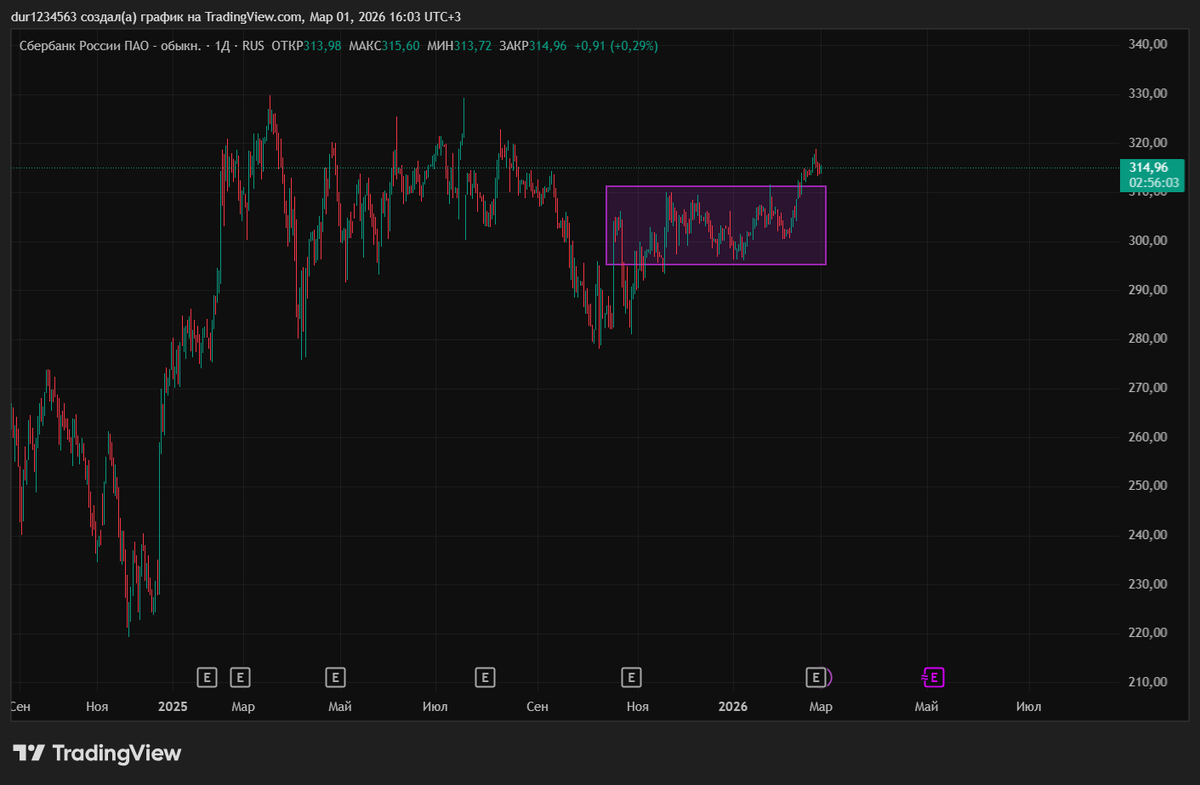Click the 1Д interval in the header
The width and height of the screenshot is (1200, 785).
(224, 46)
